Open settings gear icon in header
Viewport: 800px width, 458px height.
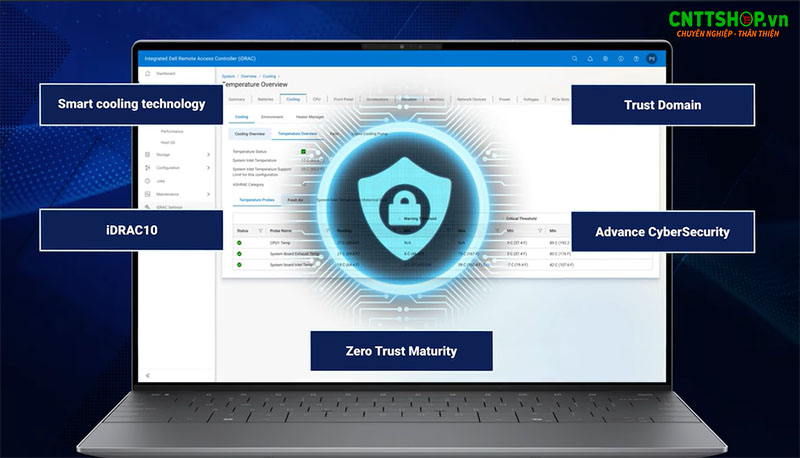click(x=606, y=59)
